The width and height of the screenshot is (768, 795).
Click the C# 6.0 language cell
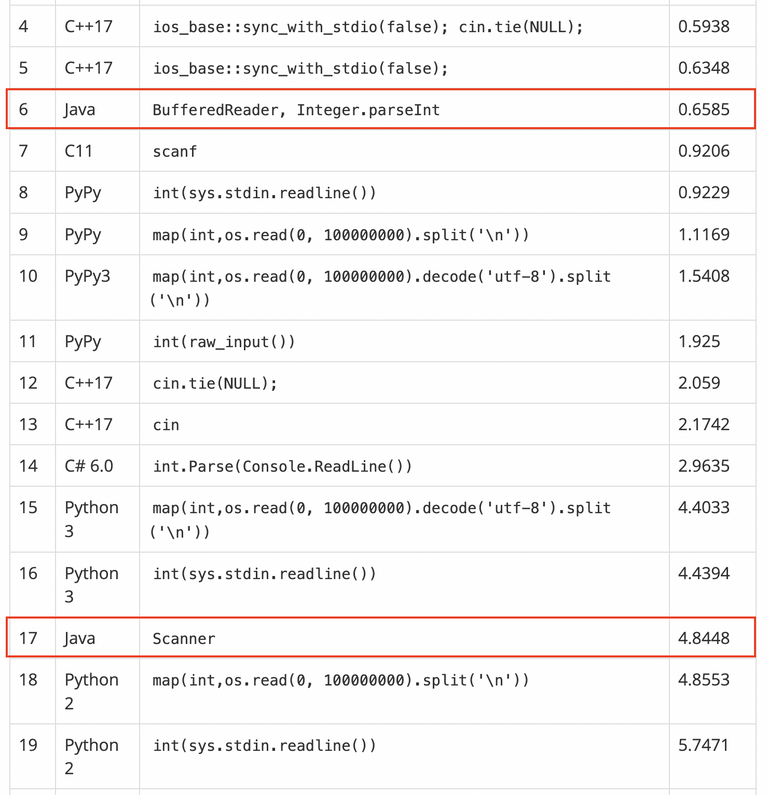(89, 465)
